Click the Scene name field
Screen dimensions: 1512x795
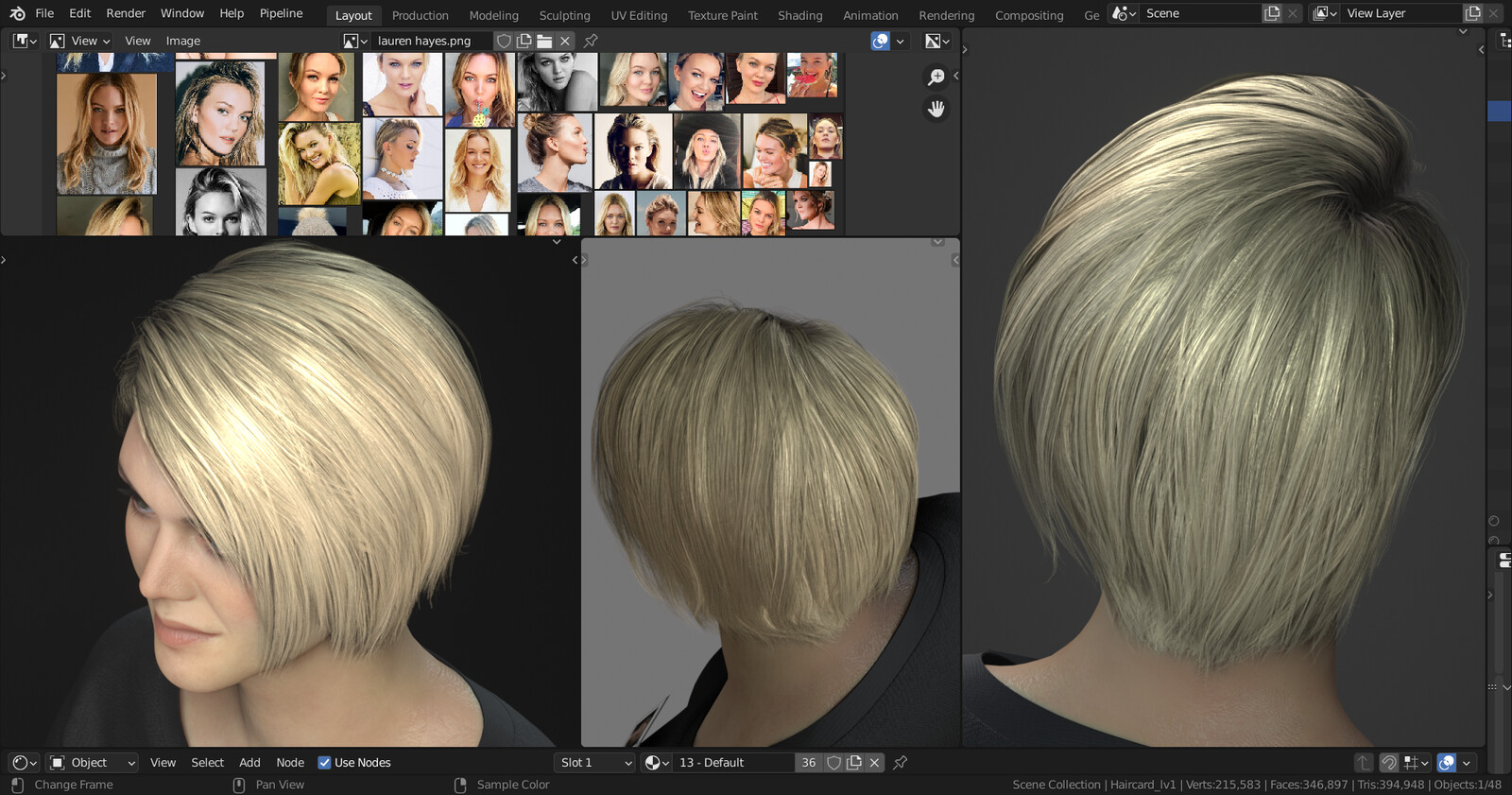click(x=1200, y=13)
